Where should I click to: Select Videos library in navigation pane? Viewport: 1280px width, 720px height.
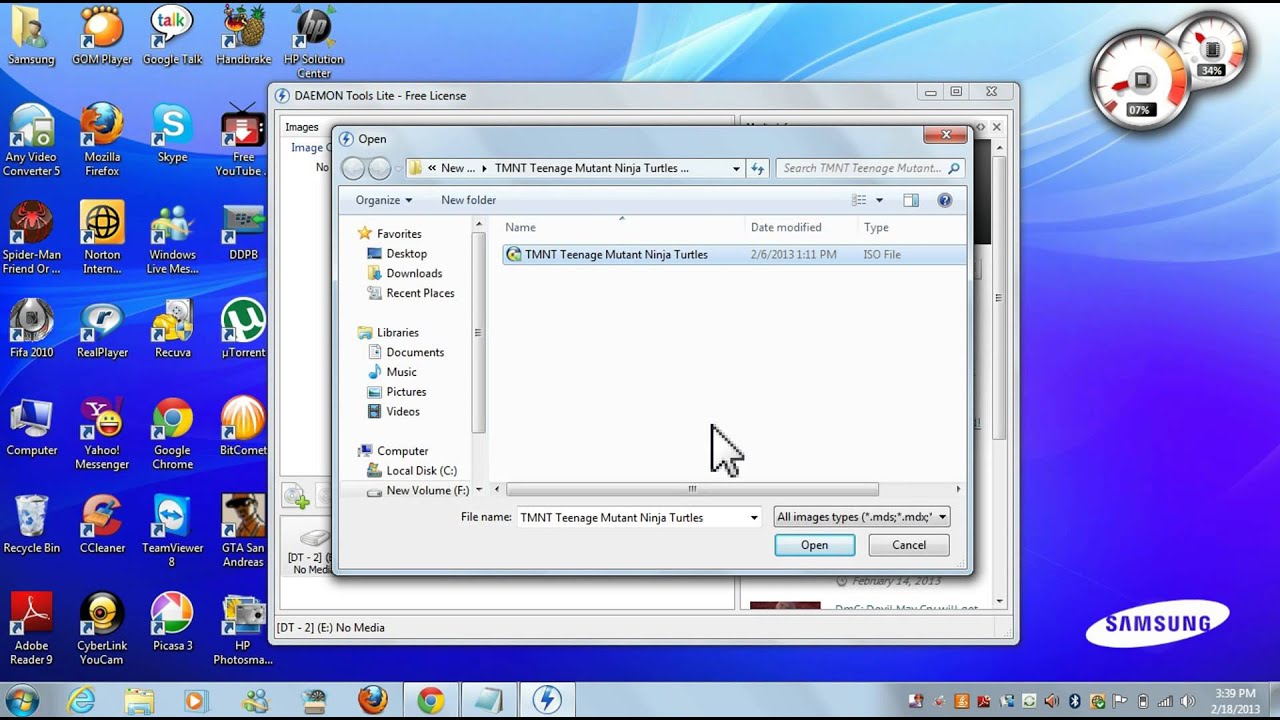393,411
